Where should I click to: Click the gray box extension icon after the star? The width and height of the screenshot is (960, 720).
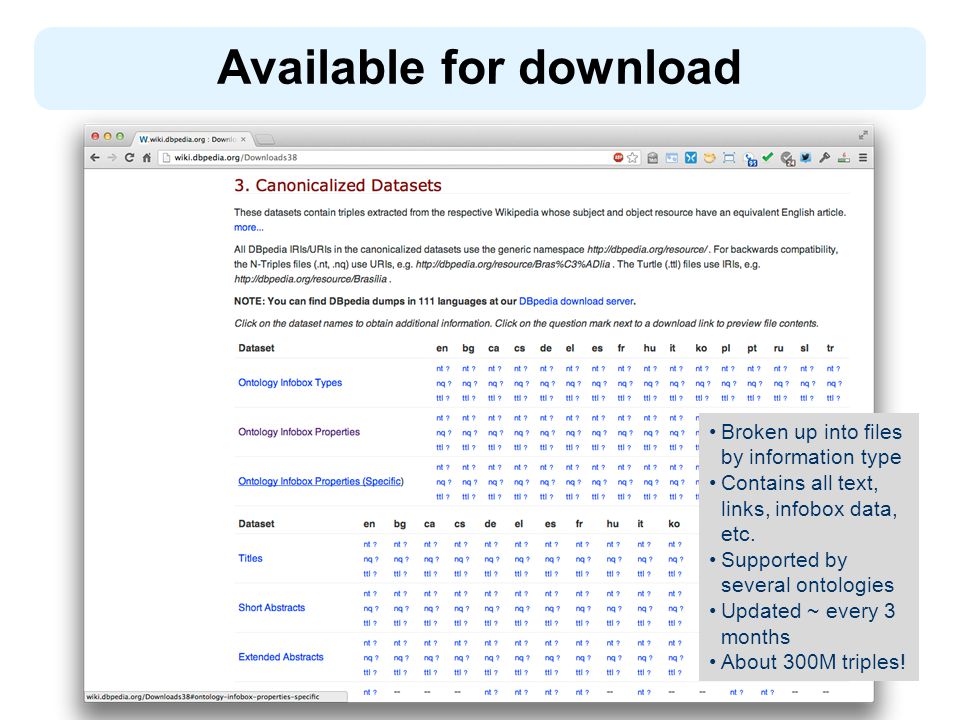[653, 158]
